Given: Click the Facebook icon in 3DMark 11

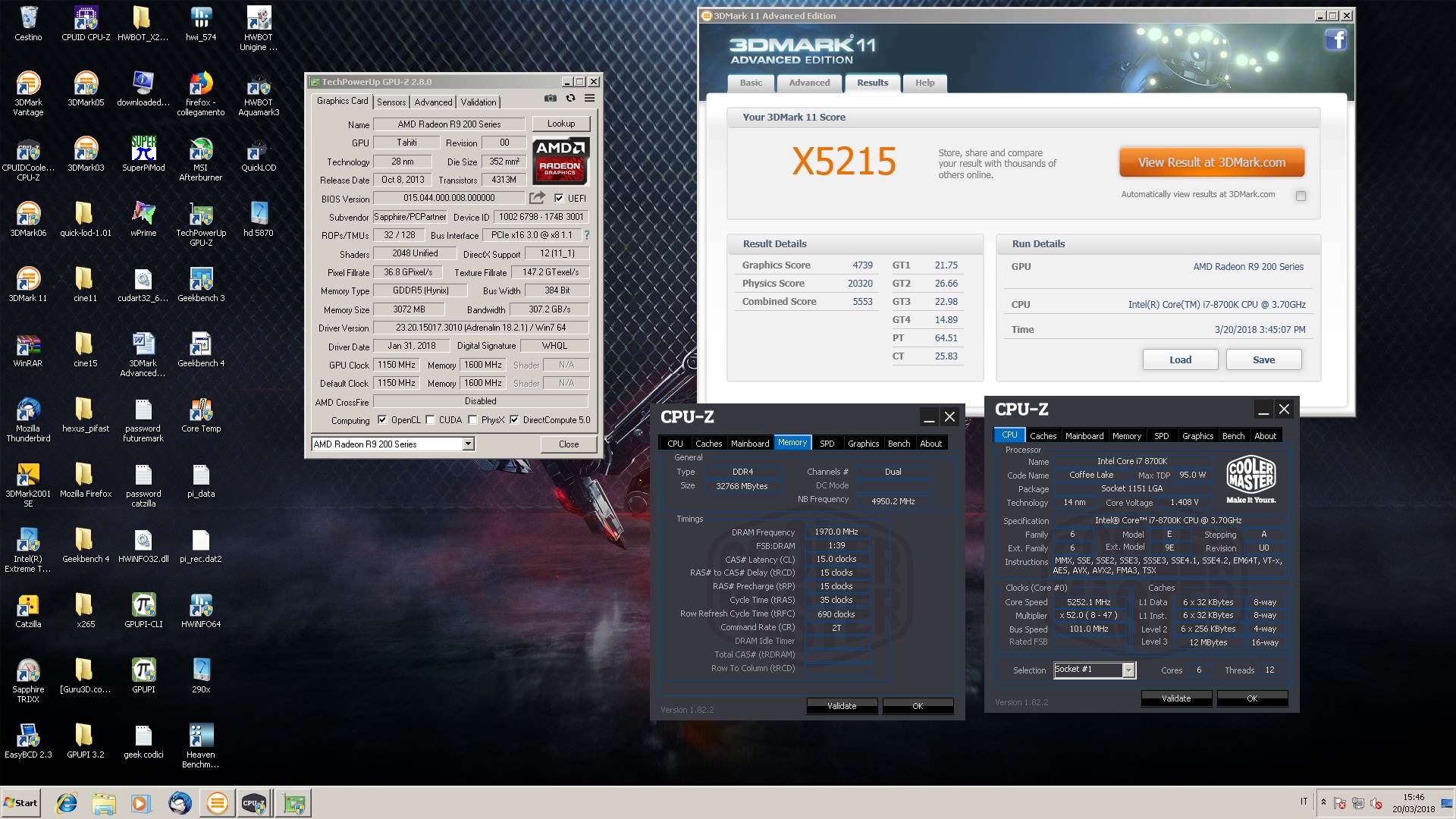Looking at the screenshot, I should click(x=1335, y=40).
